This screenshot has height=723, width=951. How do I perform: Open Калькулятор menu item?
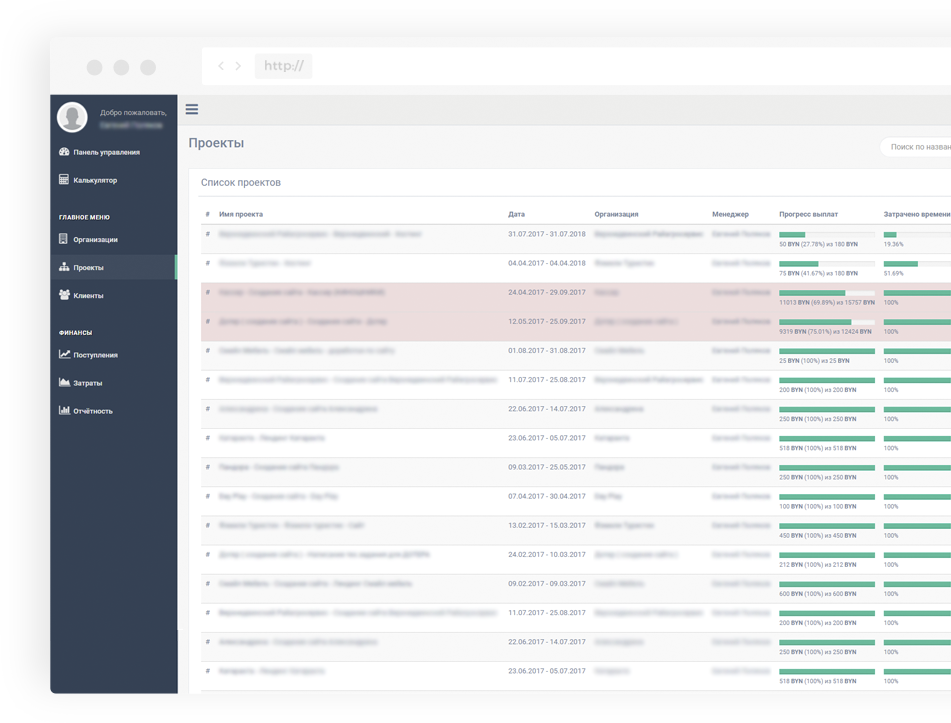point(95,180)
